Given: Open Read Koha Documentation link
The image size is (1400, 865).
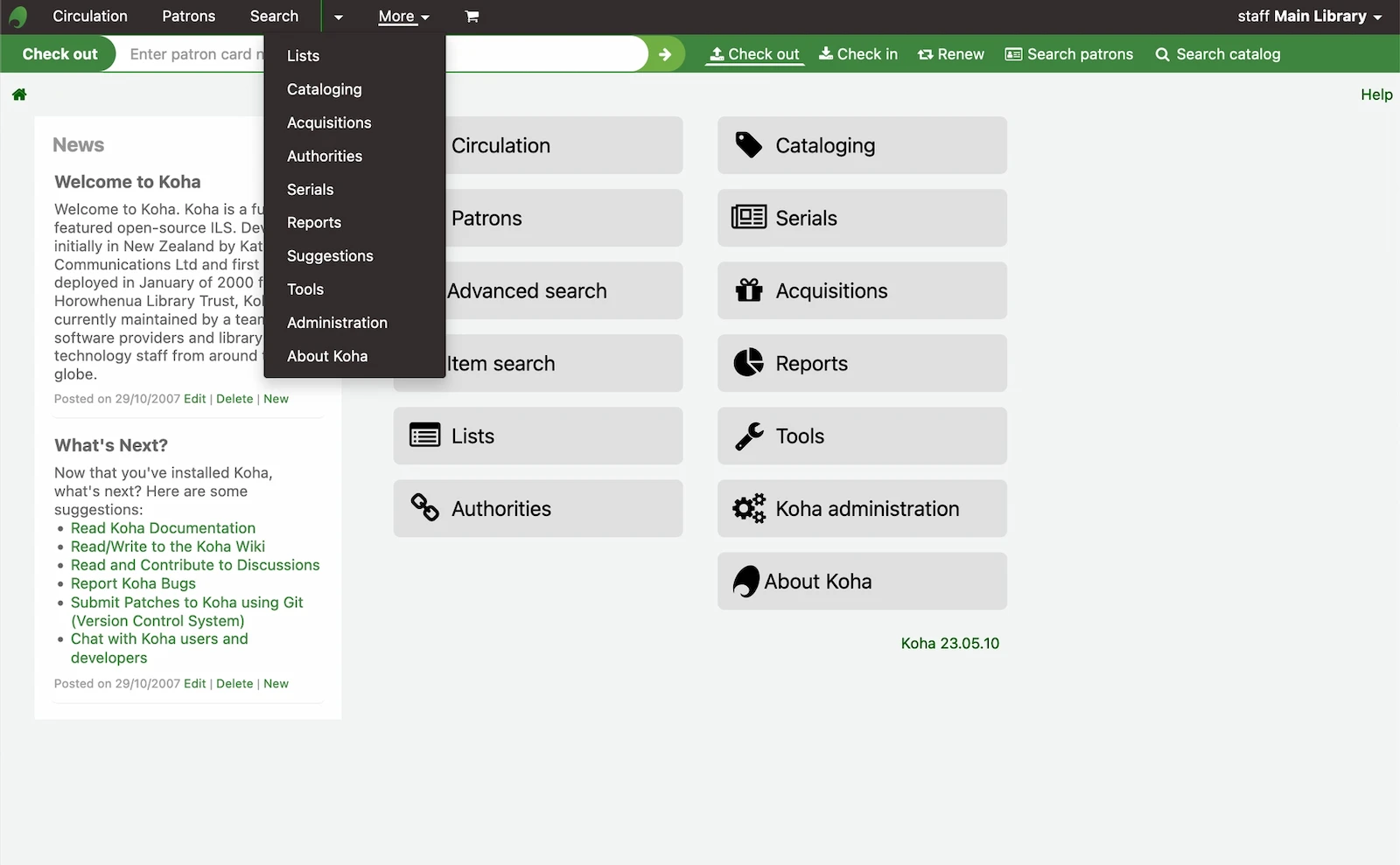Looking at the screenshot, I should (x=163, y=528).
